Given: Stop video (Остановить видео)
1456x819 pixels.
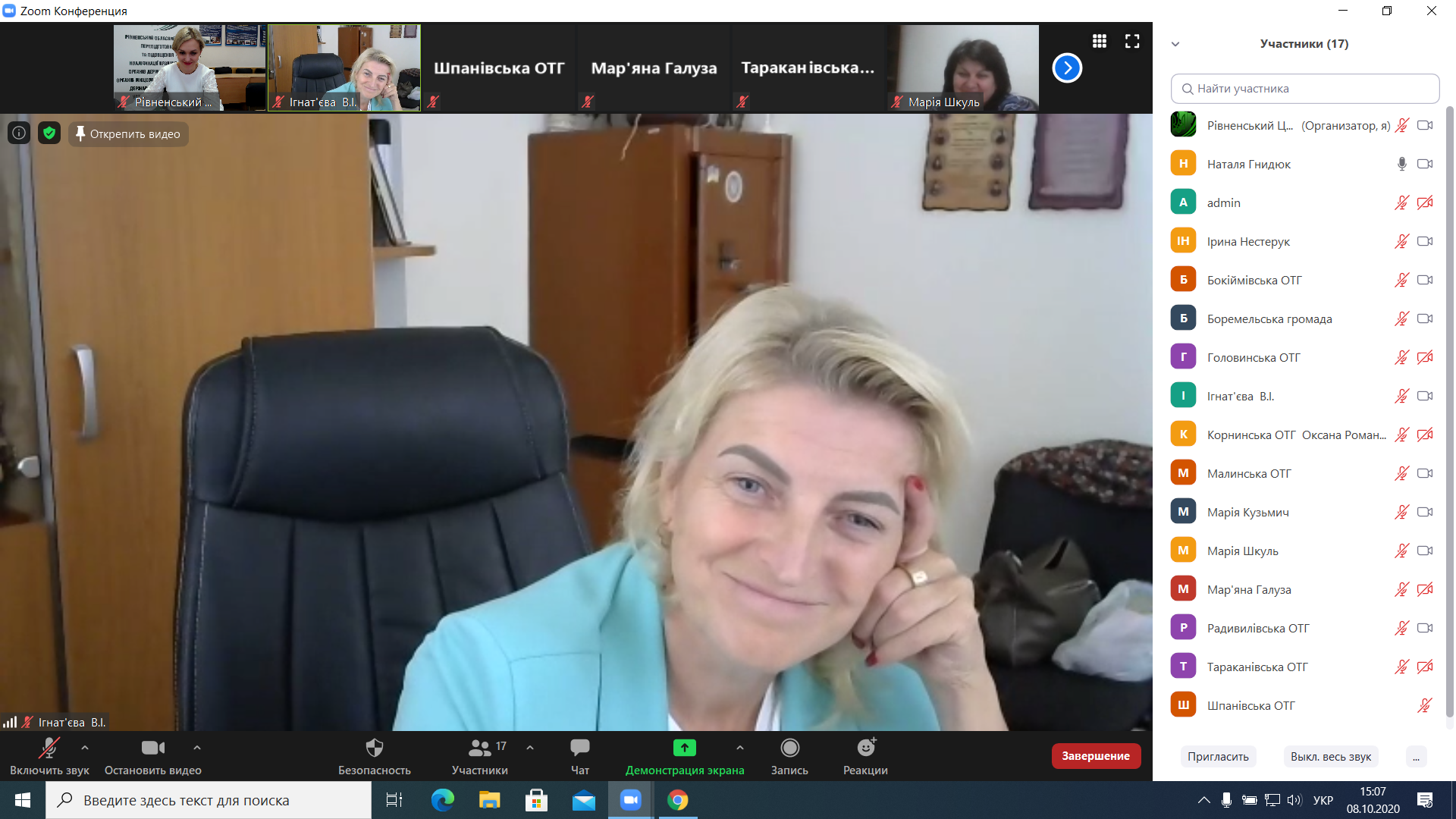Looking at the screenshot, I should 152,748.
